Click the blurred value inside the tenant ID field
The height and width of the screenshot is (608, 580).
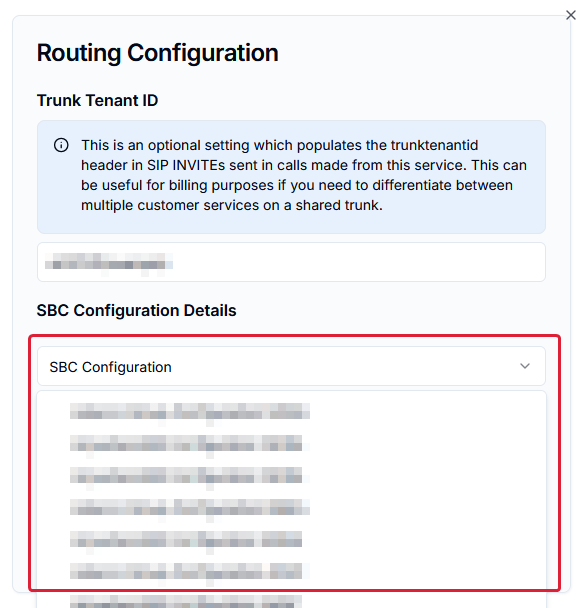click(109, 261)
